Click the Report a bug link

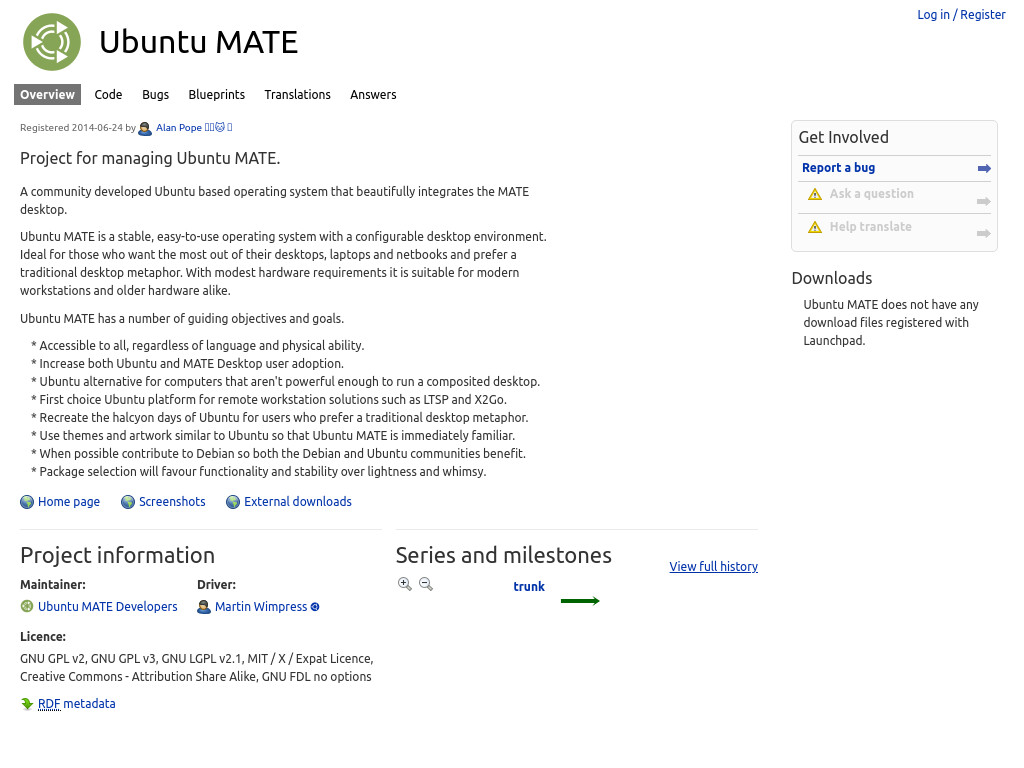point(839,167)
